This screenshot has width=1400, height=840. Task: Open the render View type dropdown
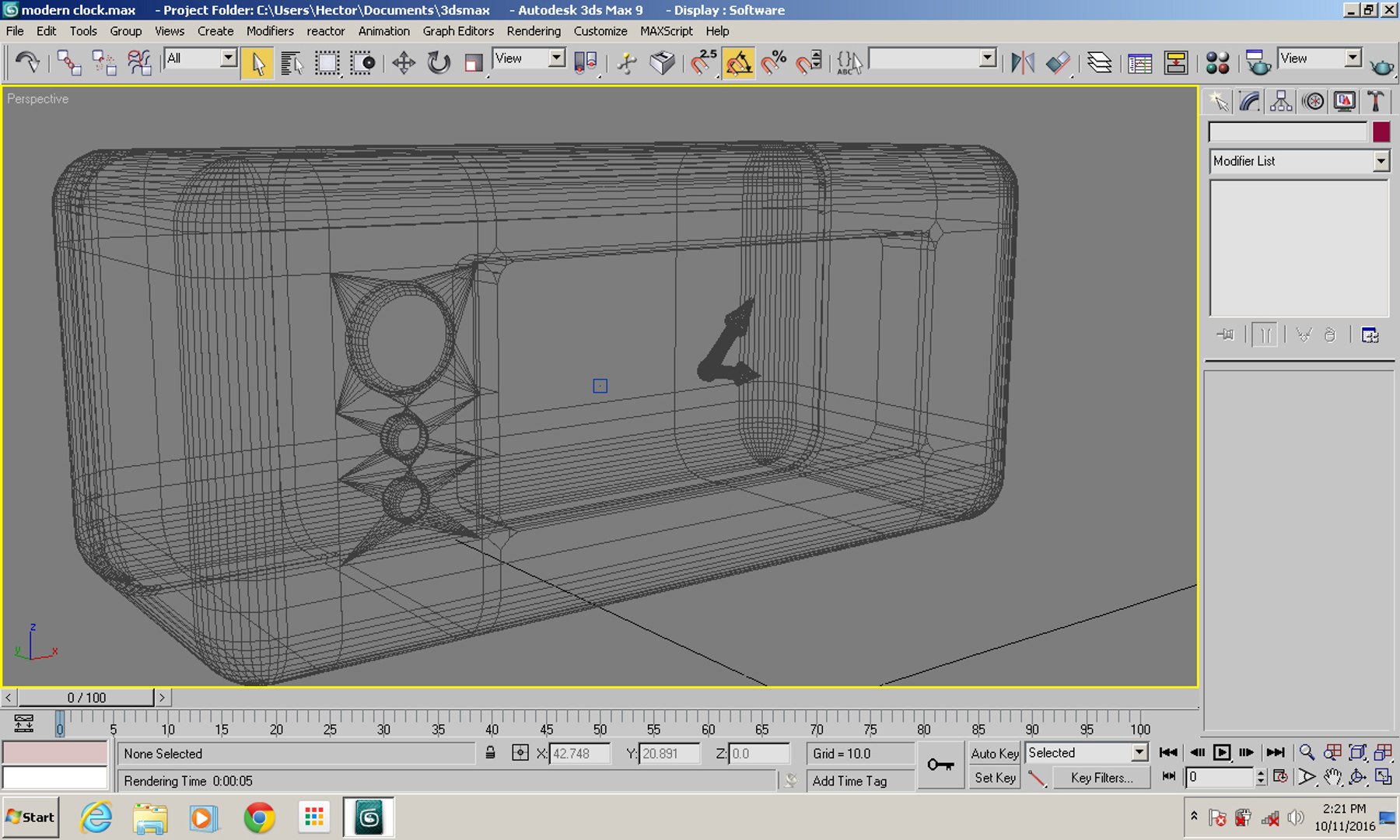1320,58
